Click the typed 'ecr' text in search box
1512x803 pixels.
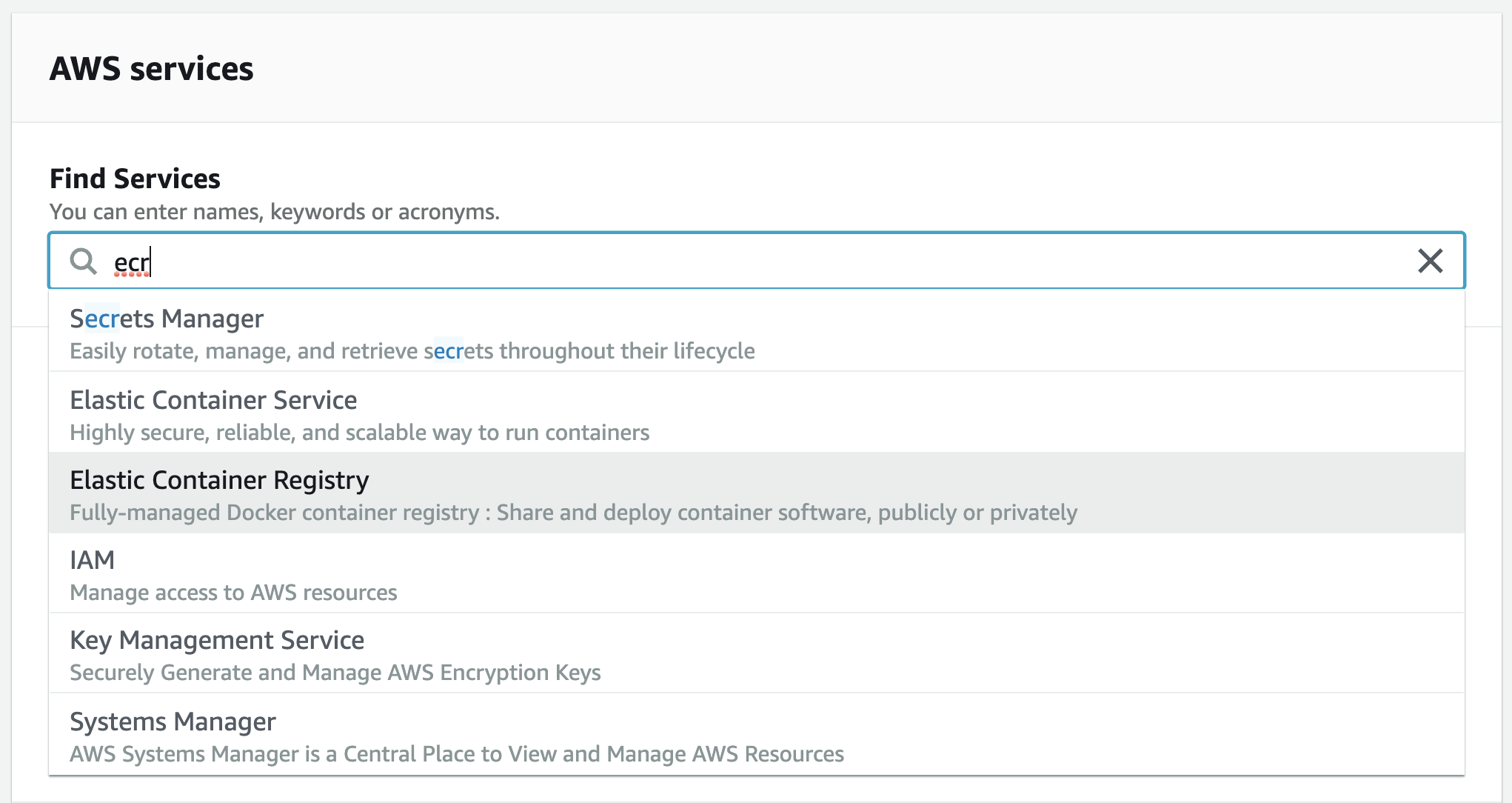132,263
